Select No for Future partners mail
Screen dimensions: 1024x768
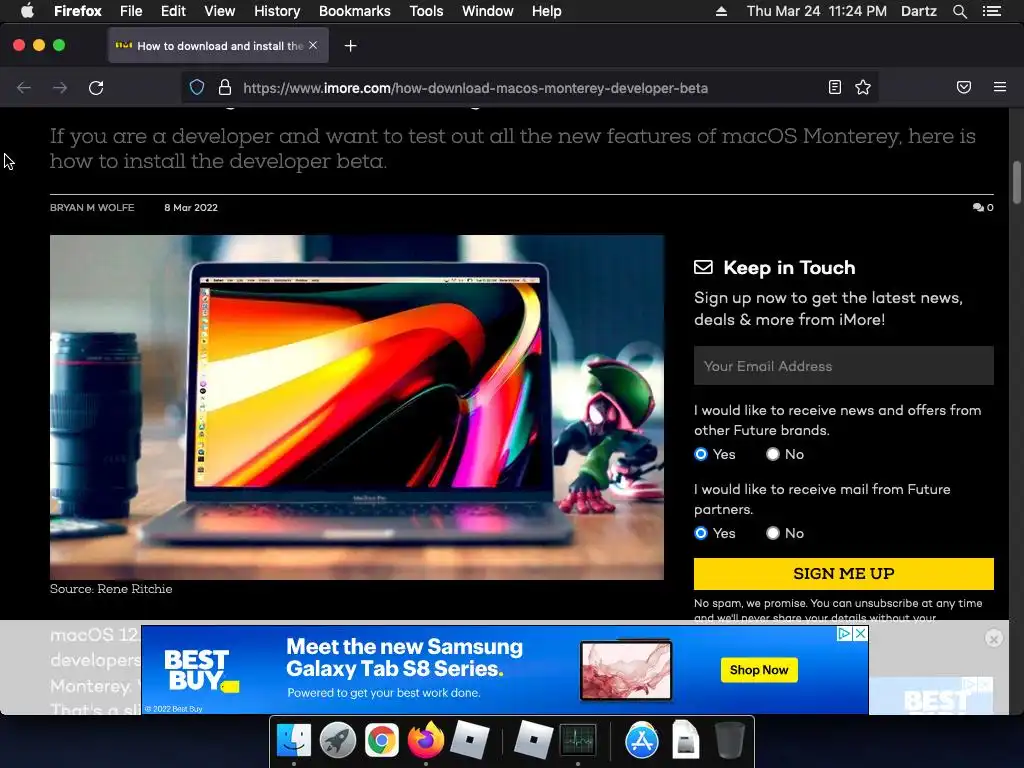[x=773, y=533]
